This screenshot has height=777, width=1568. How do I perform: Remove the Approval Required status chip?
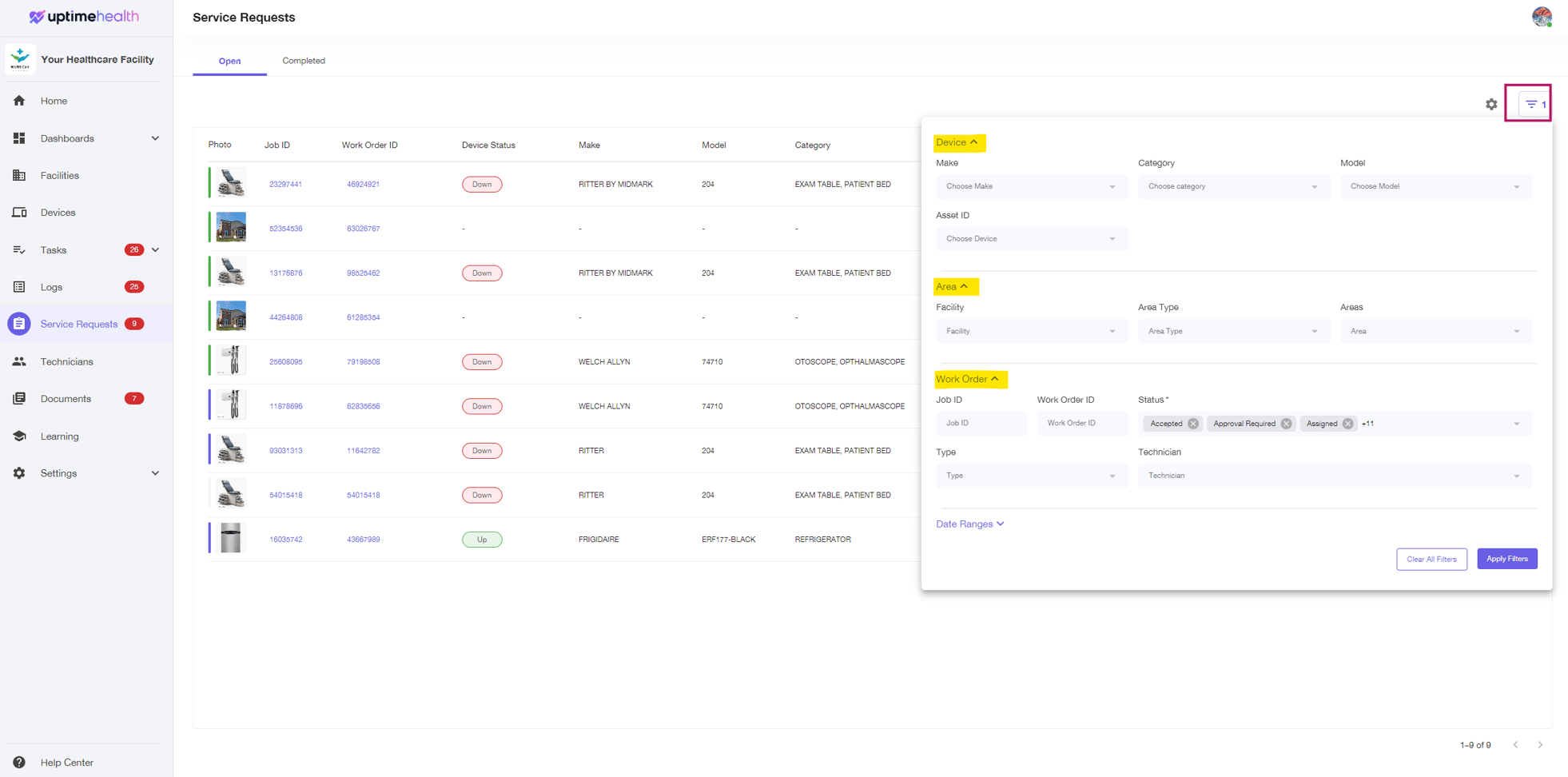(x=1286, y=423)
